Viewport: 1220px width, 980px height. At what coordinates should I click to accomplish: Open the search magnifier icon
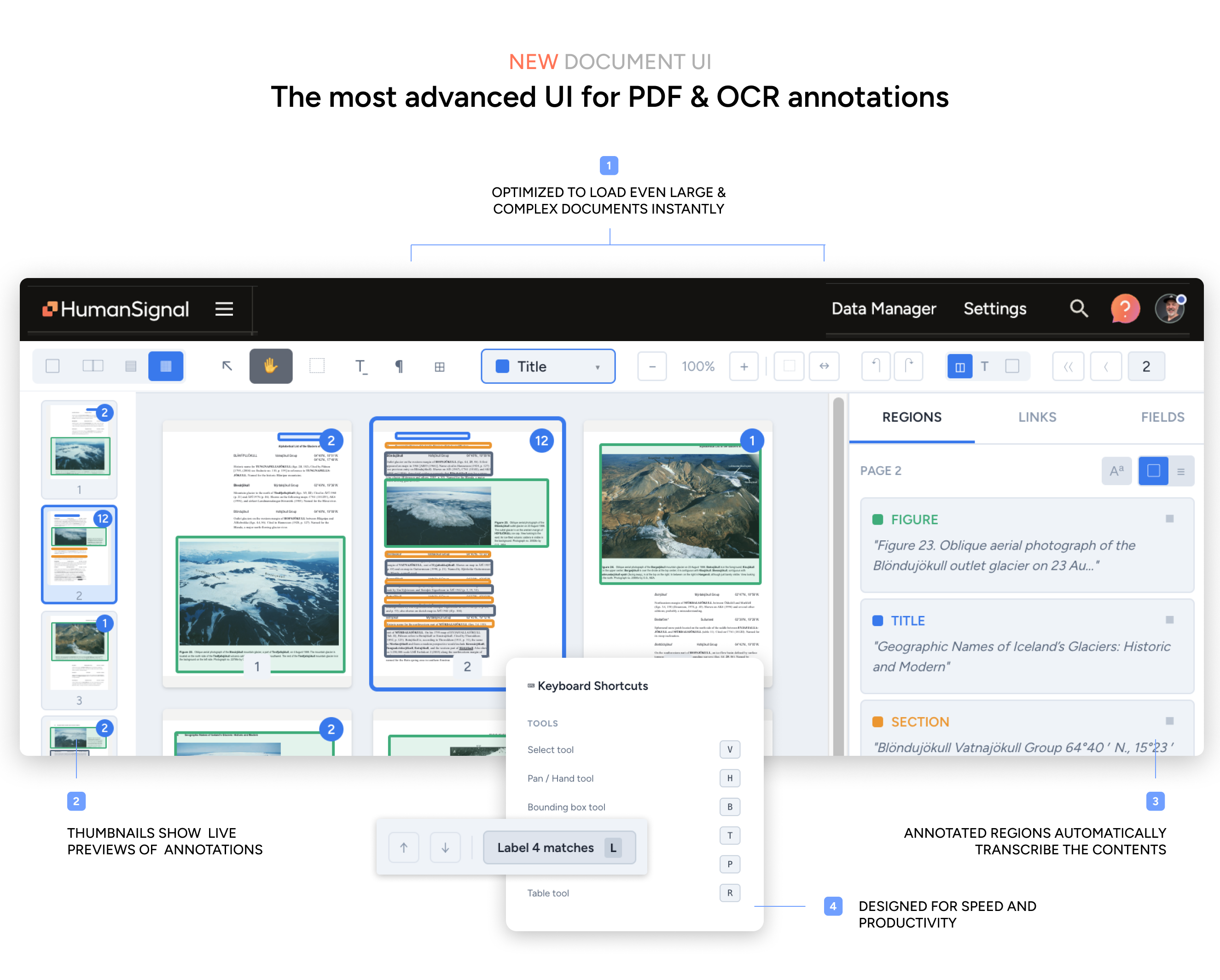1079,308
